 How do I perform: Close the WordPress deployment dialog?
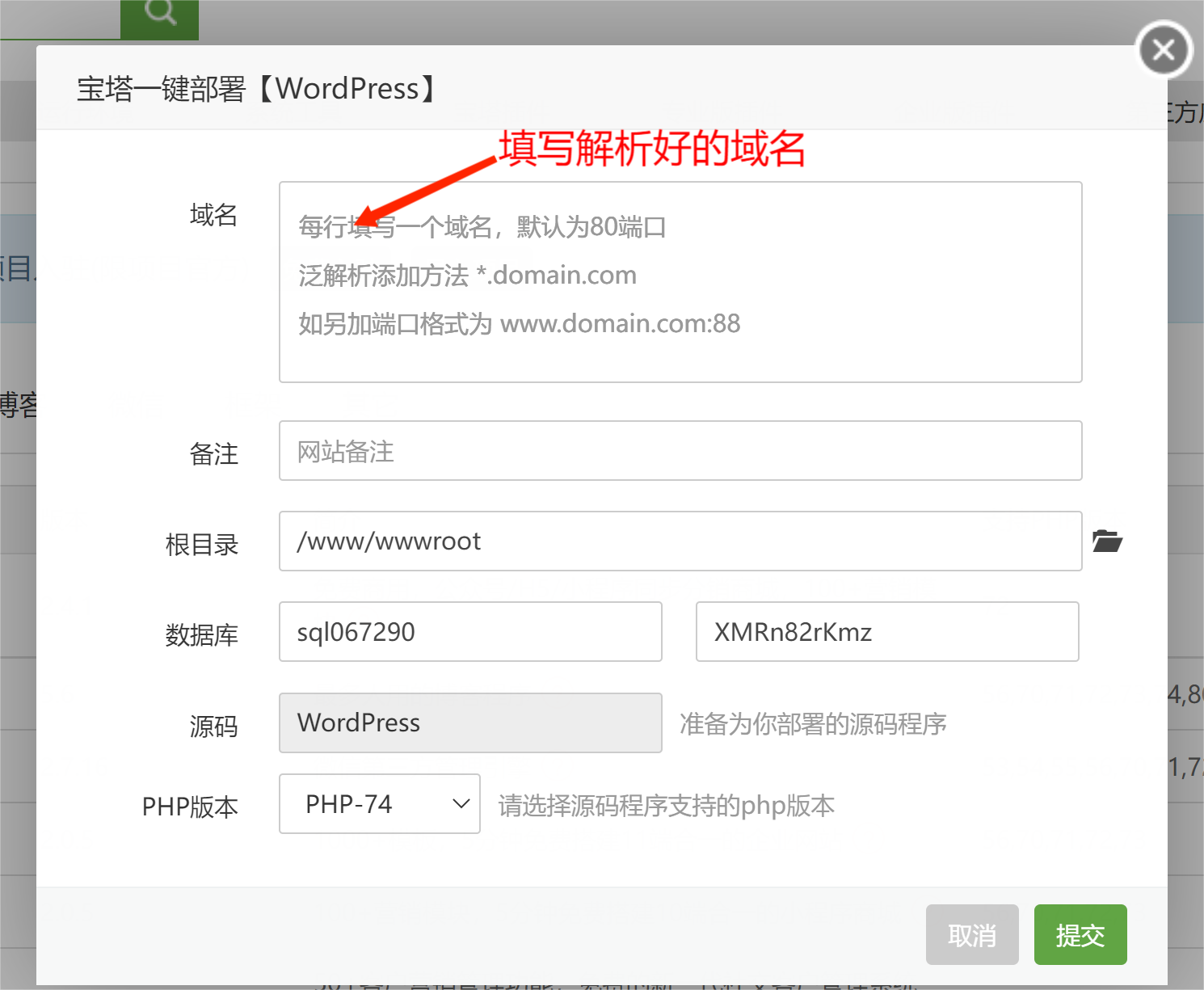[1164, 50]
